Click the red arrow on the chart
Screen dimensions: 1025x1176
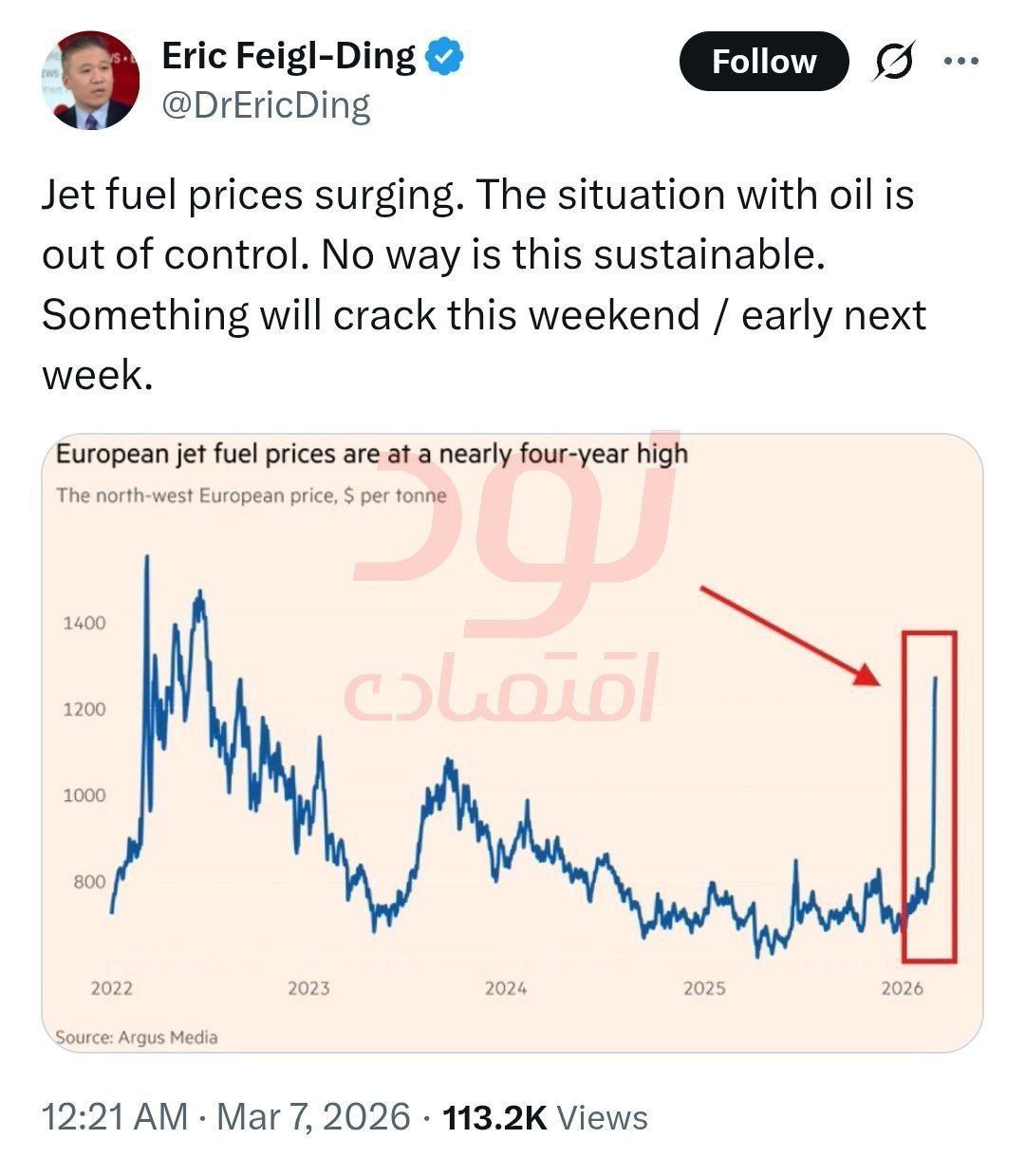[x=790, y=634]
